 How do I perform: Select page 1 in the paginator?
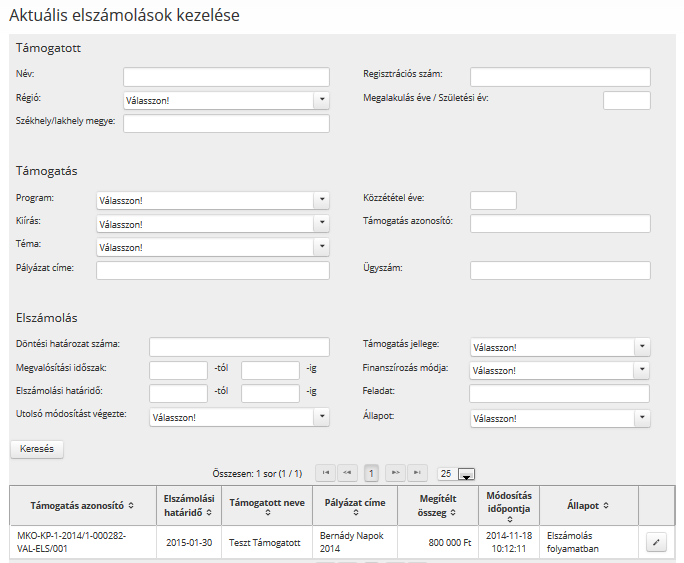[371, 473]
